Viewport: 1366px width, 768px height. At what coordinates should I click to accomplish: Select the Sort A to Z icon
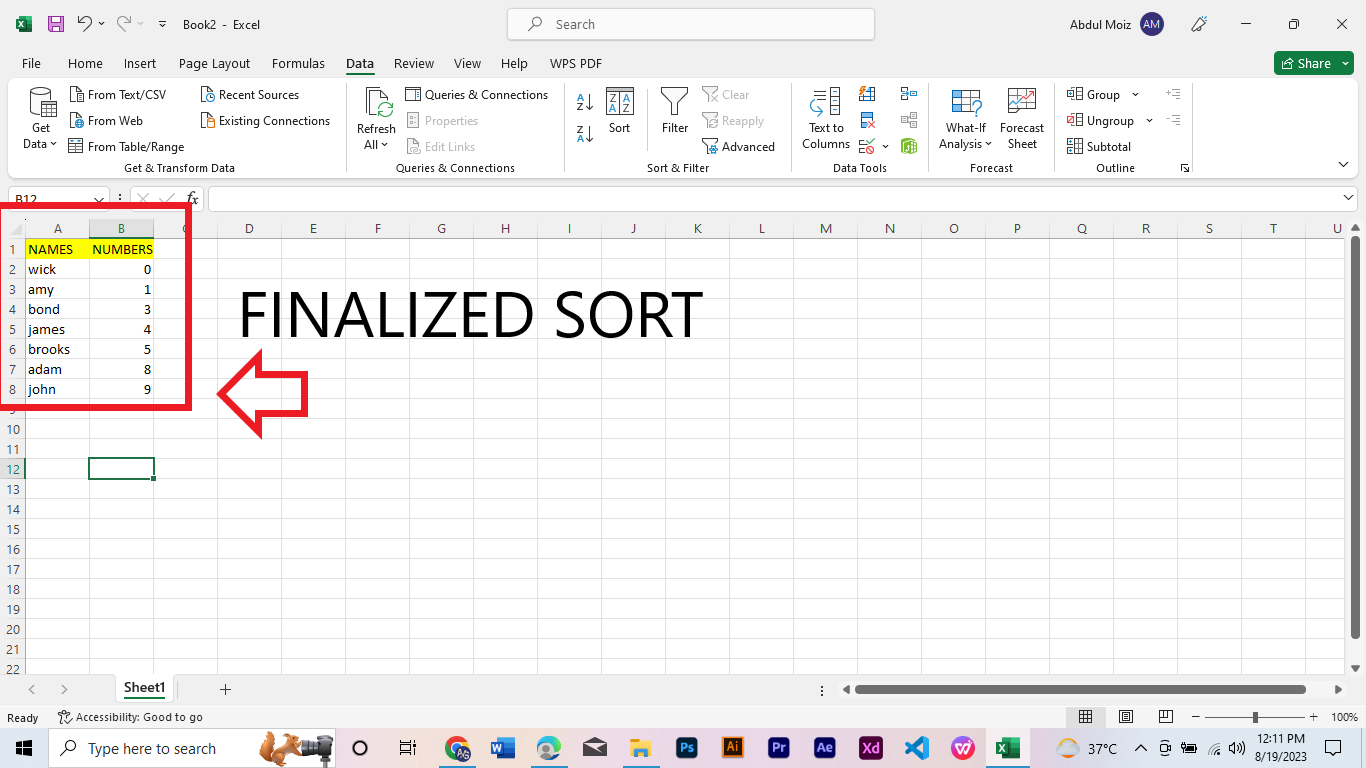coord(583,100)
